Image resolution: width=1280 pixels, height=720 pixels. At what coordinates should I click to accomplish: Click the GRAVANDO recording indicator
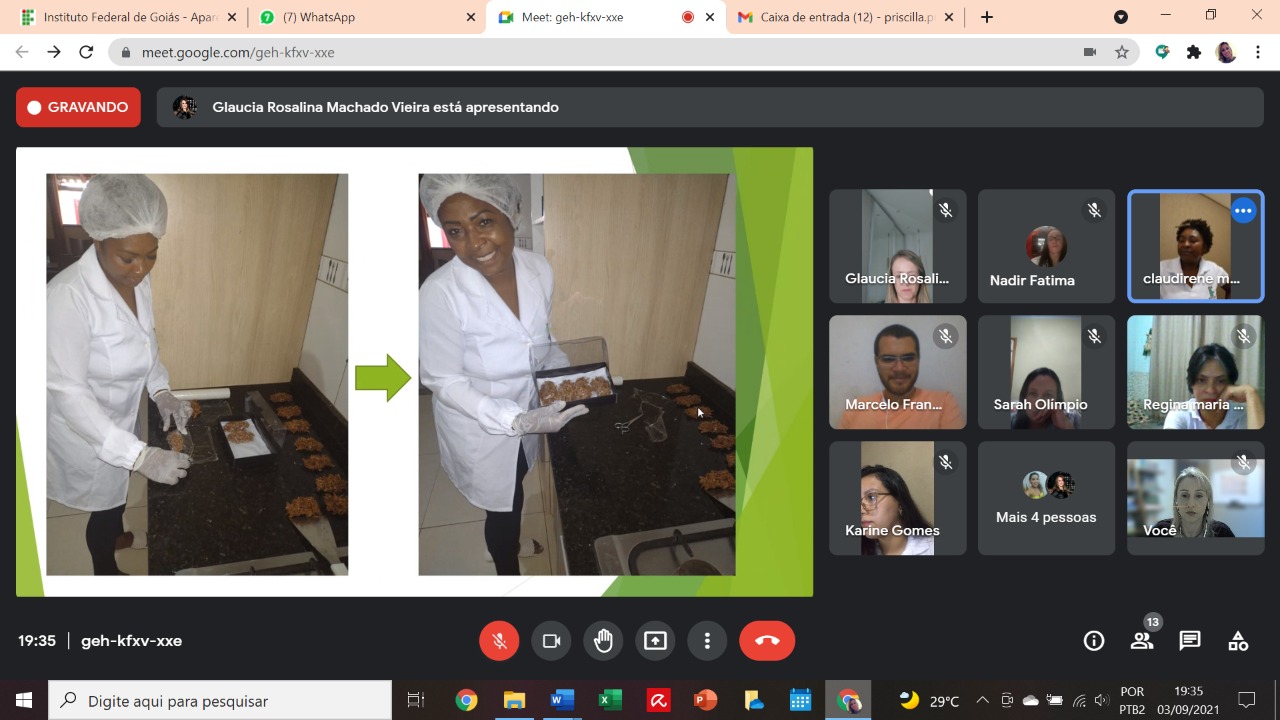click(x=78, y=107)
